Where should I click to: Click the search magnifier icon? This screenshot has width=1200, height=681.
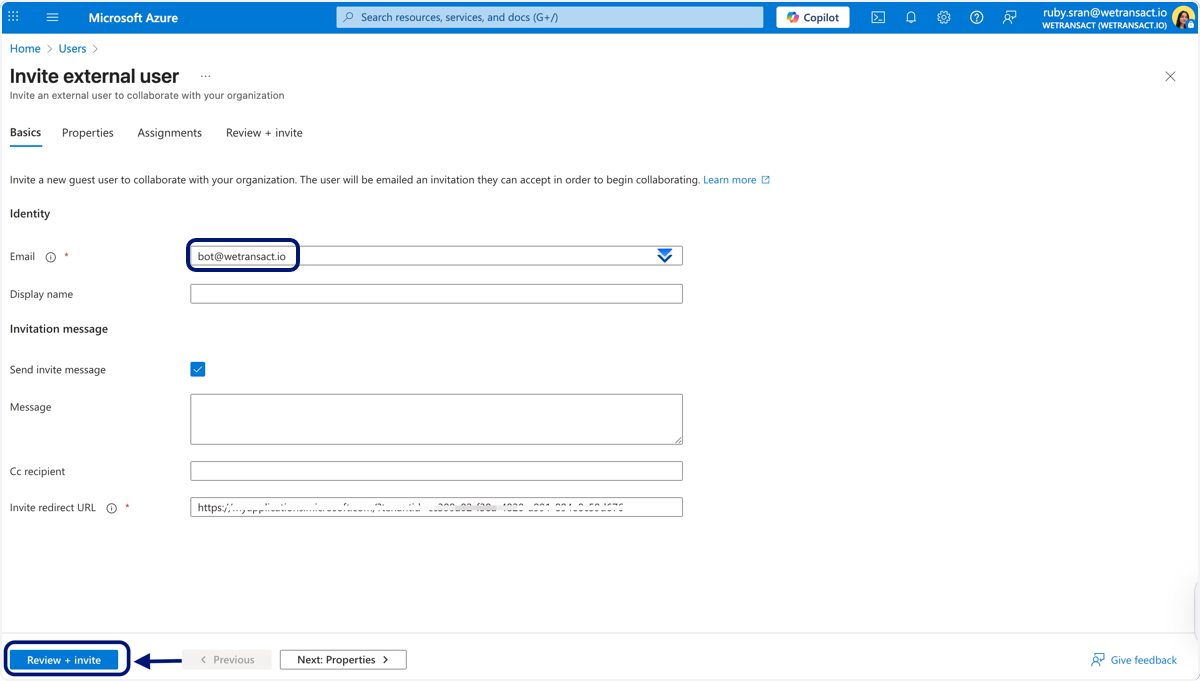(x=349, y=17)
